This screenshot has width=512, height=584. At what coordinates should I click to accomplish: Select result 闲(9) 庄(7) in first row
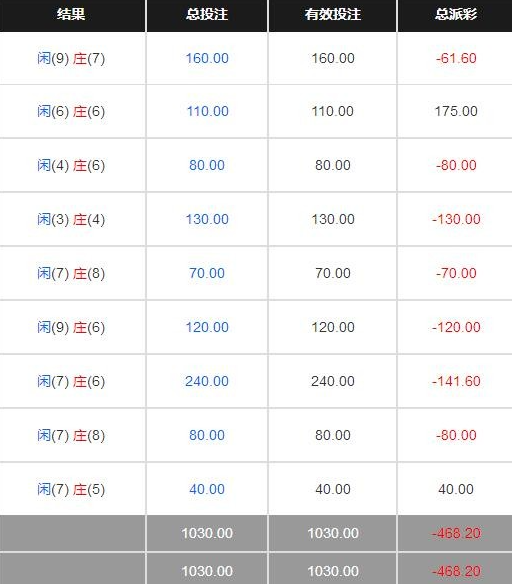coord(71,58)
